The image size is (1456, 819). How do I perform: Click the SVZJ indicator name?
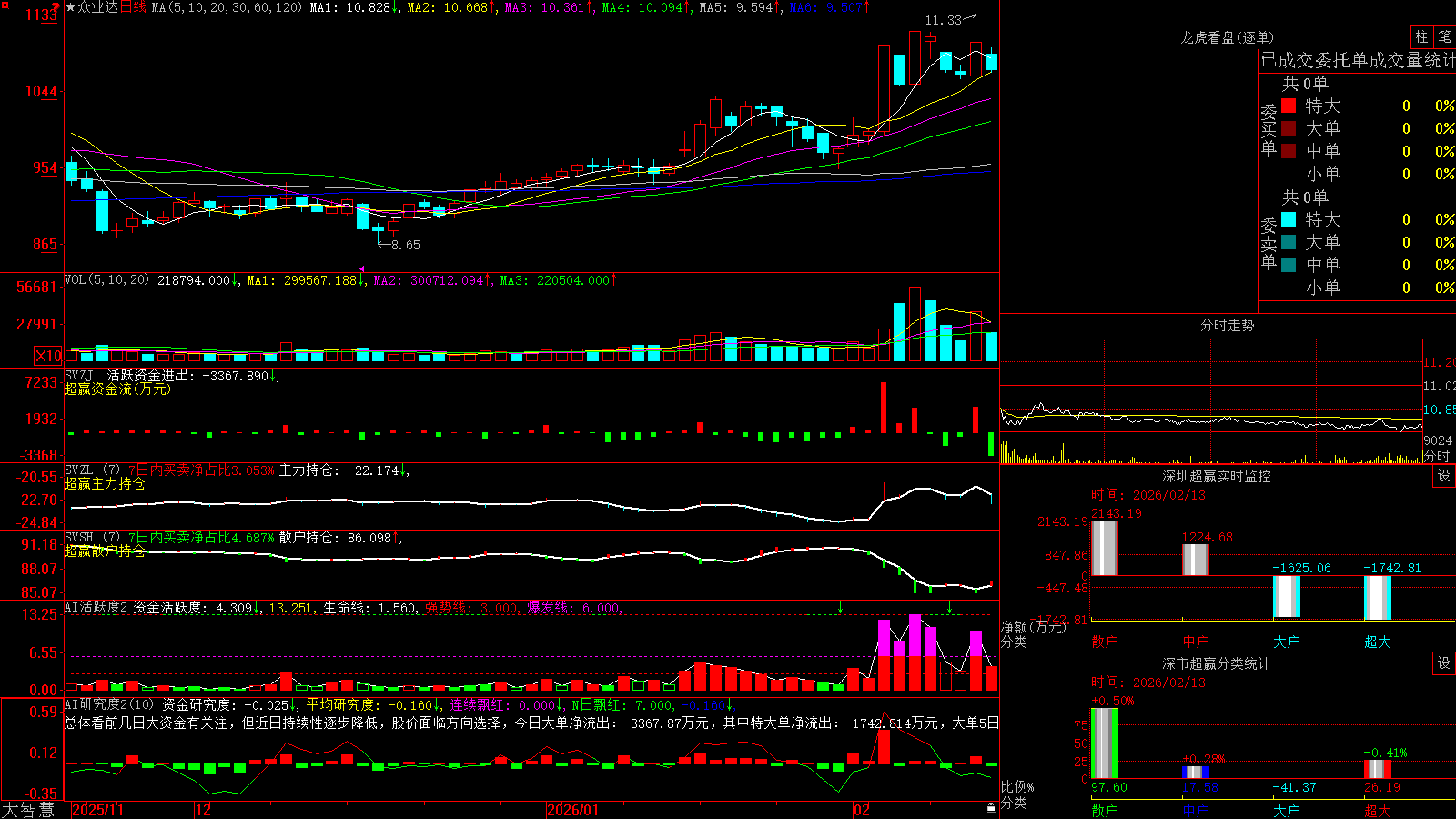point(79,375)
